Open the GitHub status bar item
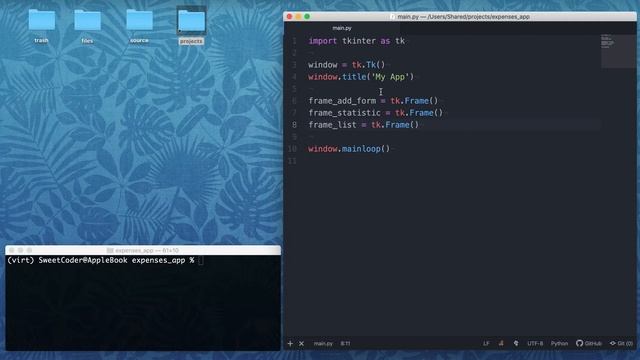This screenshot has height=360, width=640. tap(589, 343)
